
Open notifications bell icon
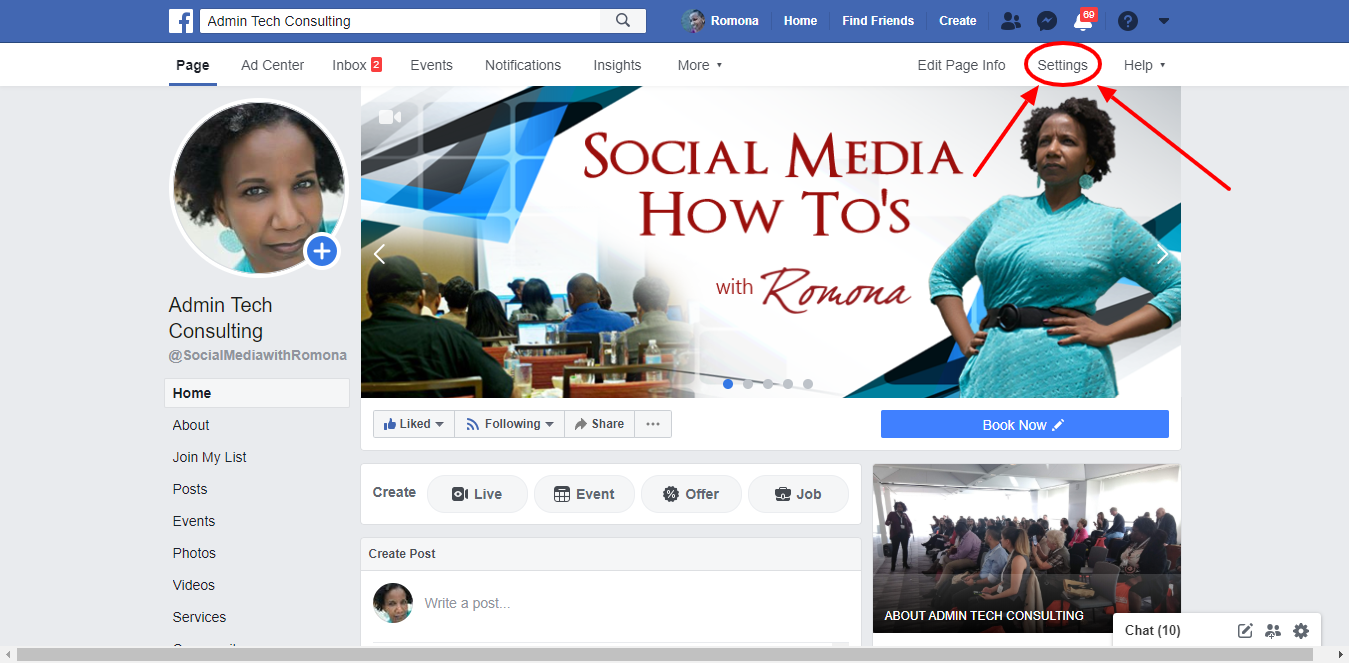coord(1082,21)
